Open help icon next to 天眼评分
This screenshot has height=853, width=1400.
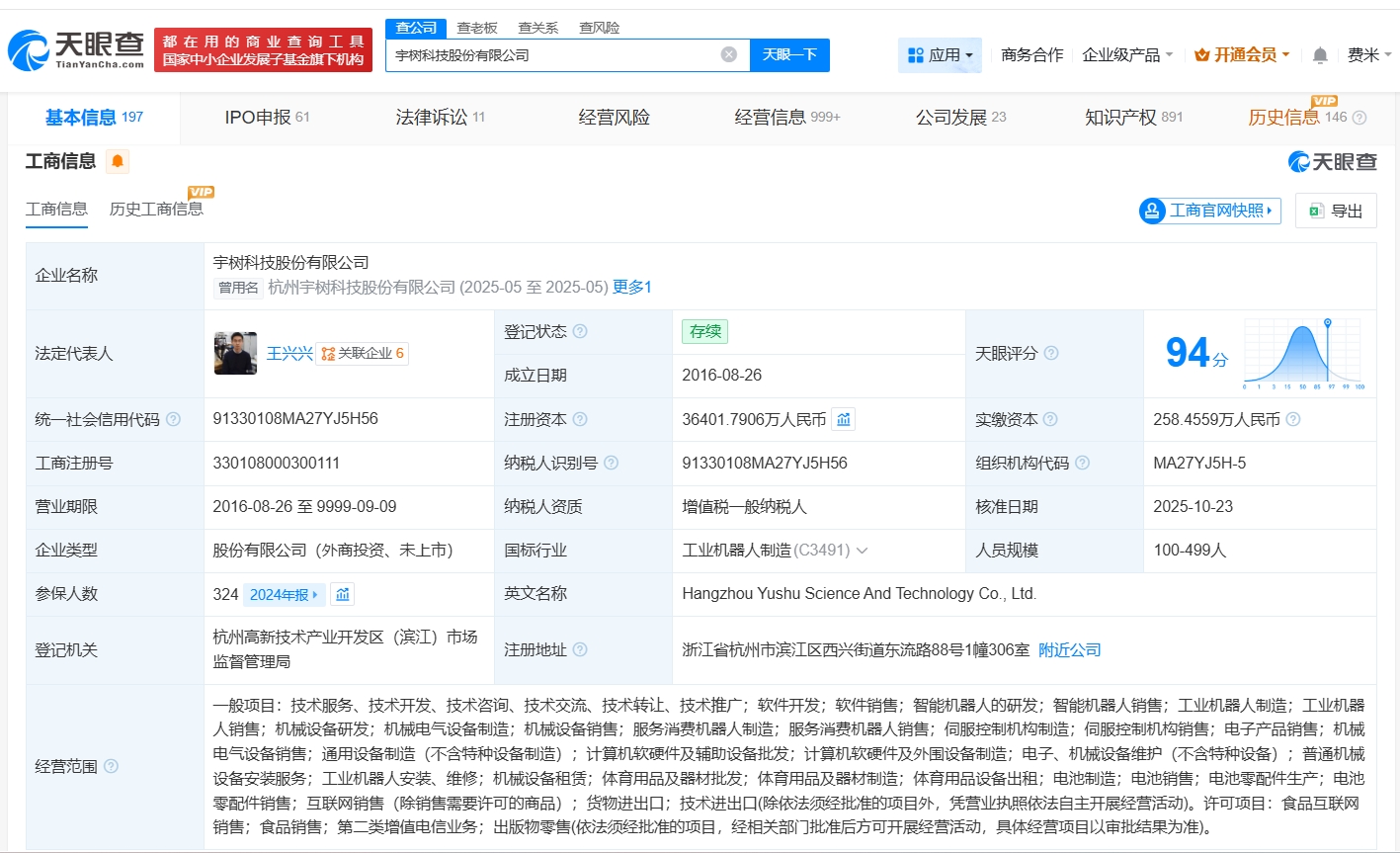pyautogui.click(x=1051, y=353)
